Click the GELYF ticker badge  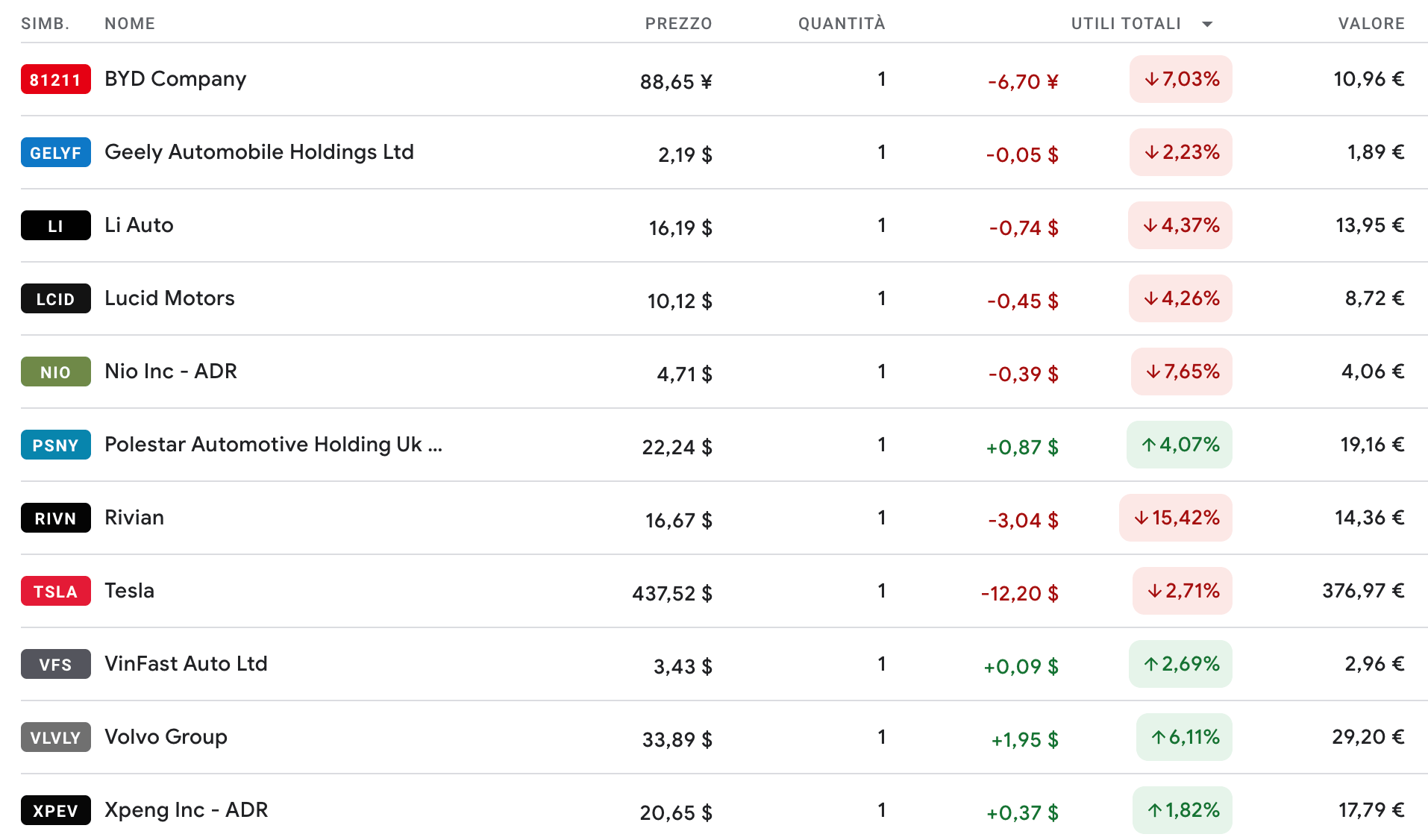(x=55, y=152)
